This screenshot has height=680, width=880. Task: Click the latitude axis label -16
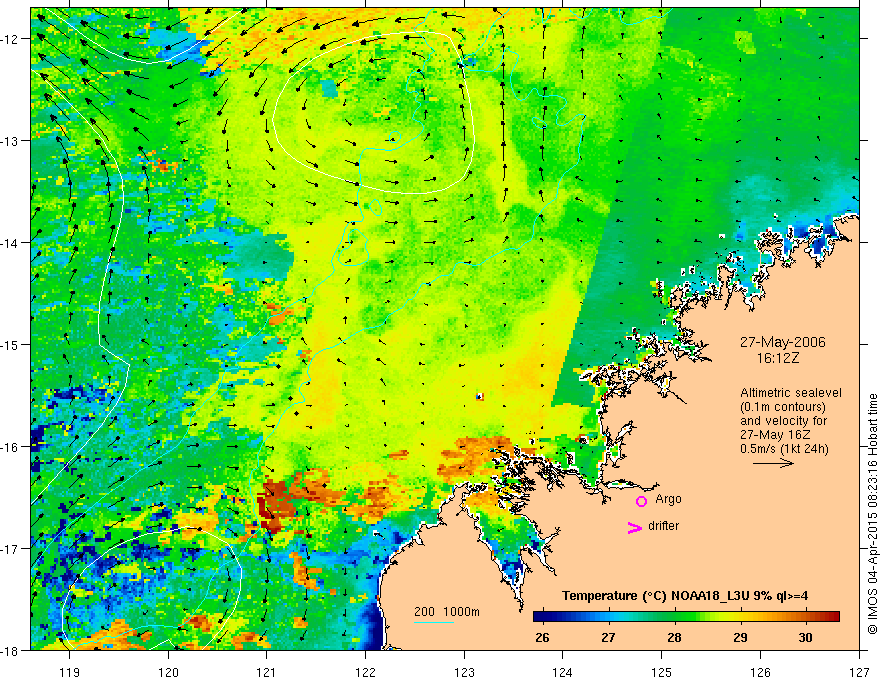10,447
